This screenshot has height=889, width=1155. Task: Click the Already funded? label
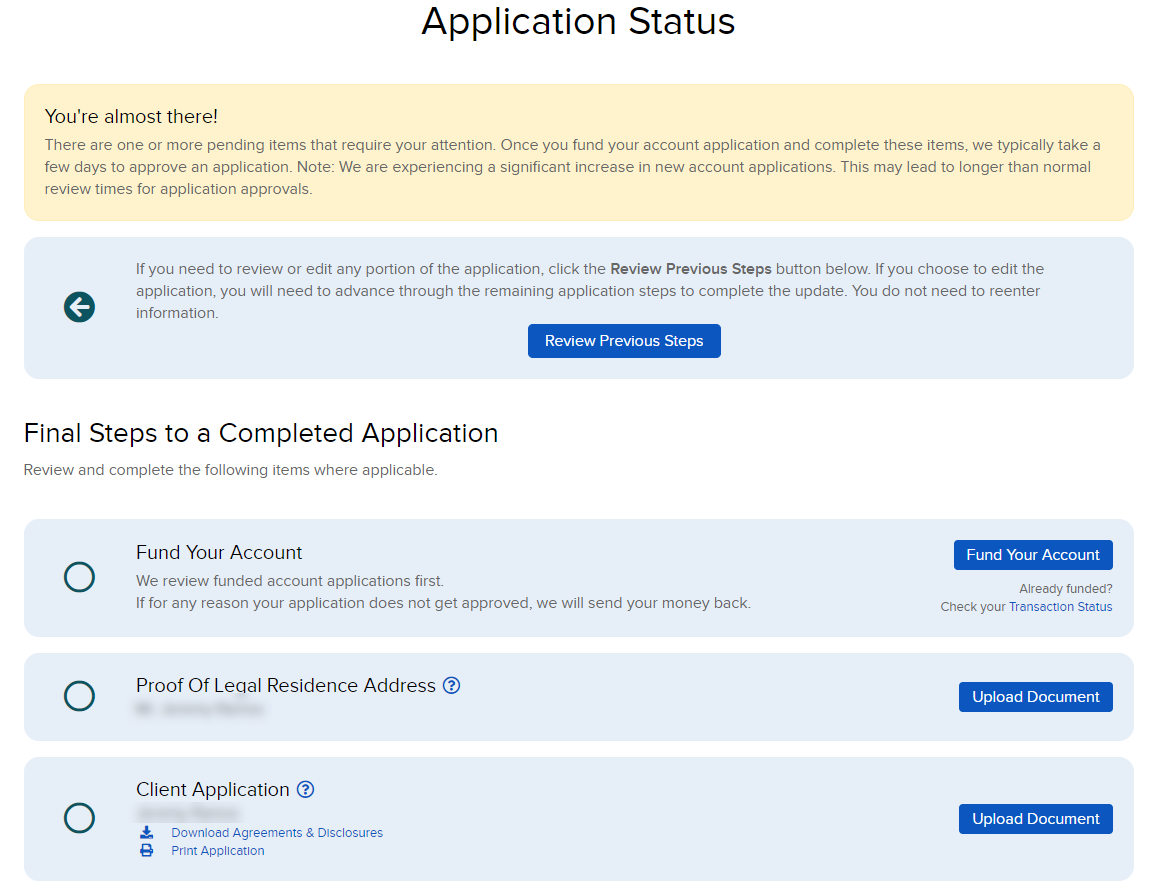[1065, 588]
